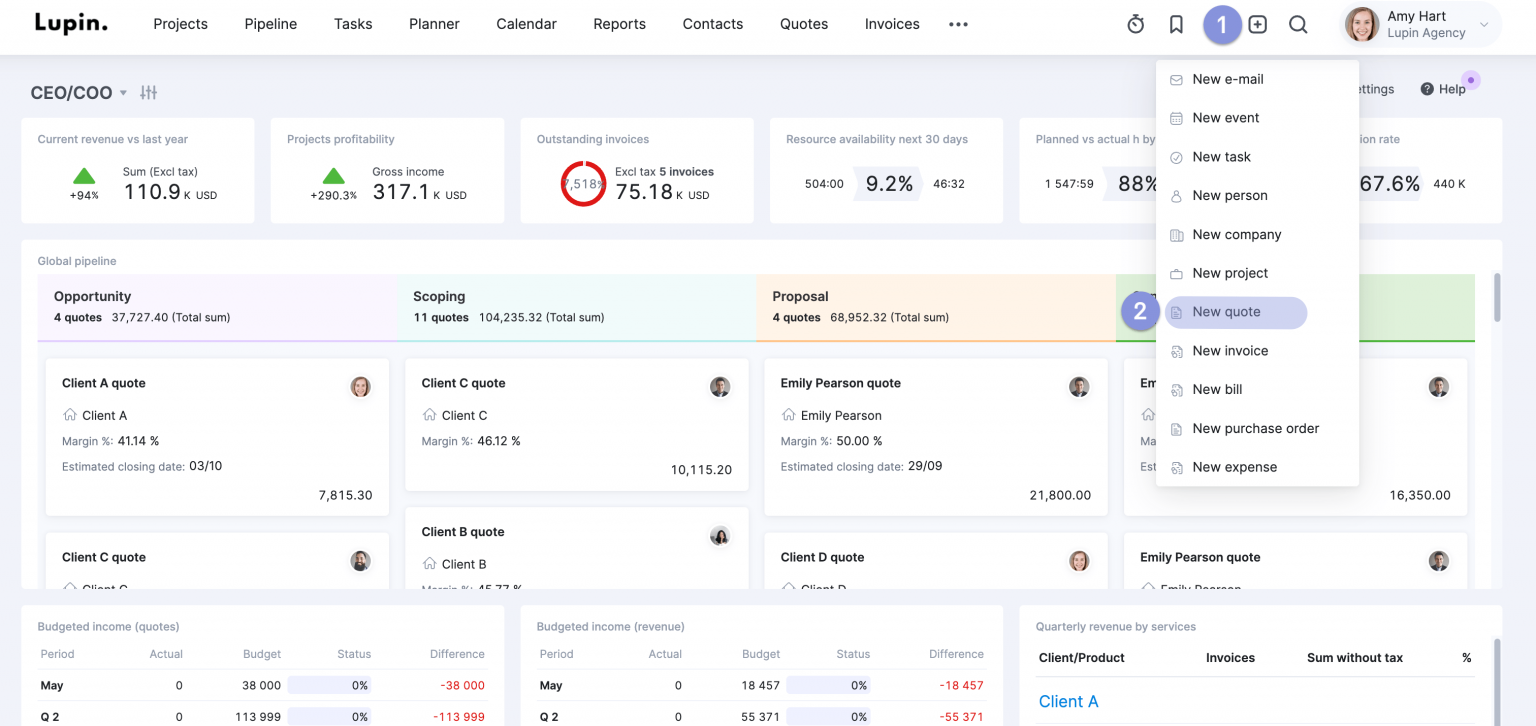Open the dashboard settings sliders icon

pos(148,92)
